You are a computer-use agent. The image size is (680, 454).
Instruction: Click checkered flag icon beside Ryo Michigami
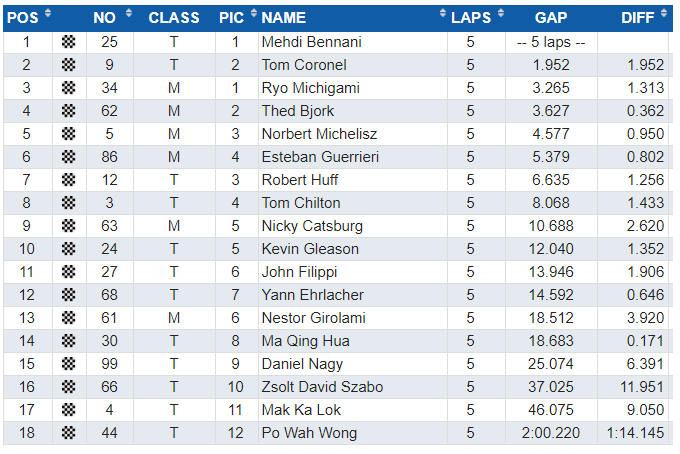(68, 88)
